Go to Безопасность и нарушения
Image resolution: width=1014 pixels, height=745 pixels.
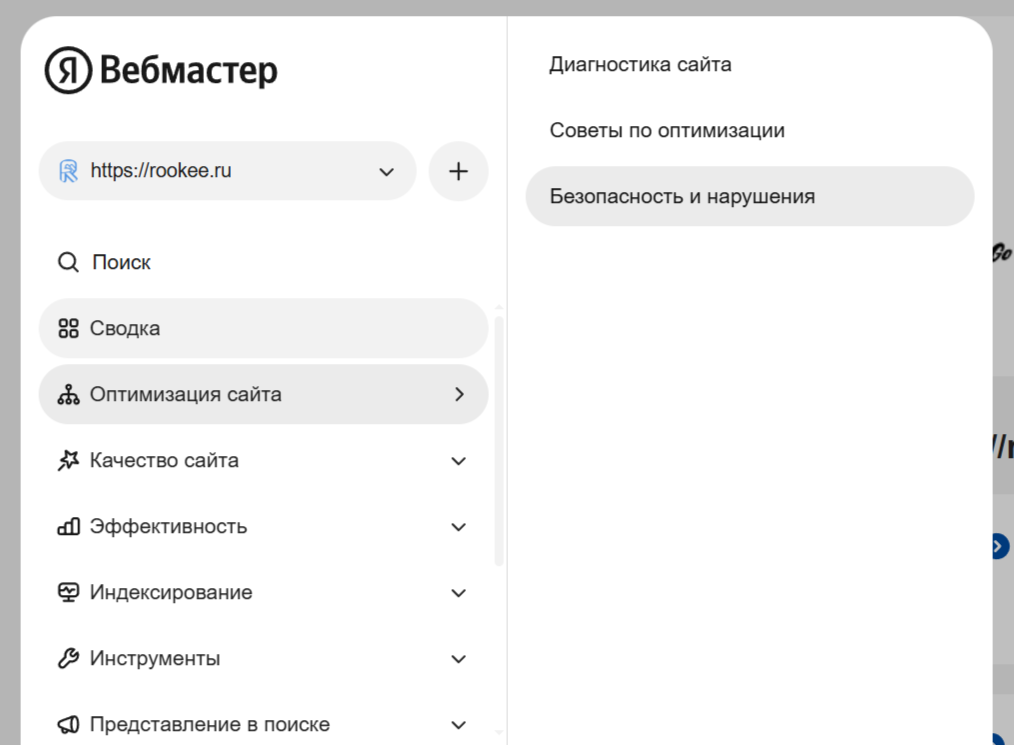tap(682, 197)
